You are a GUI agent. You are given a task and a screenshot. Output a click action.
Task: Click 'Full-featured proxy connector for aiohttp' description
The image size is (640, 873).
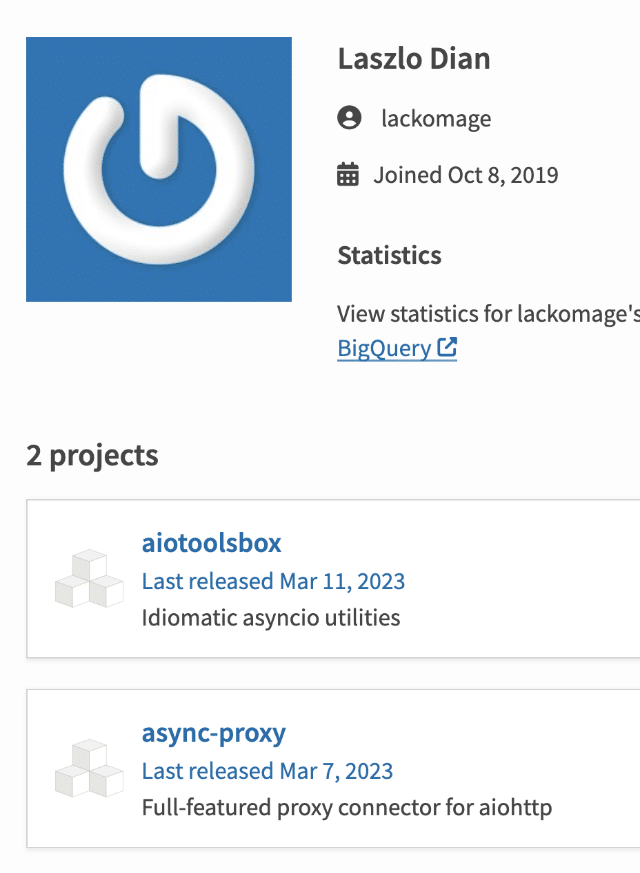346,807
